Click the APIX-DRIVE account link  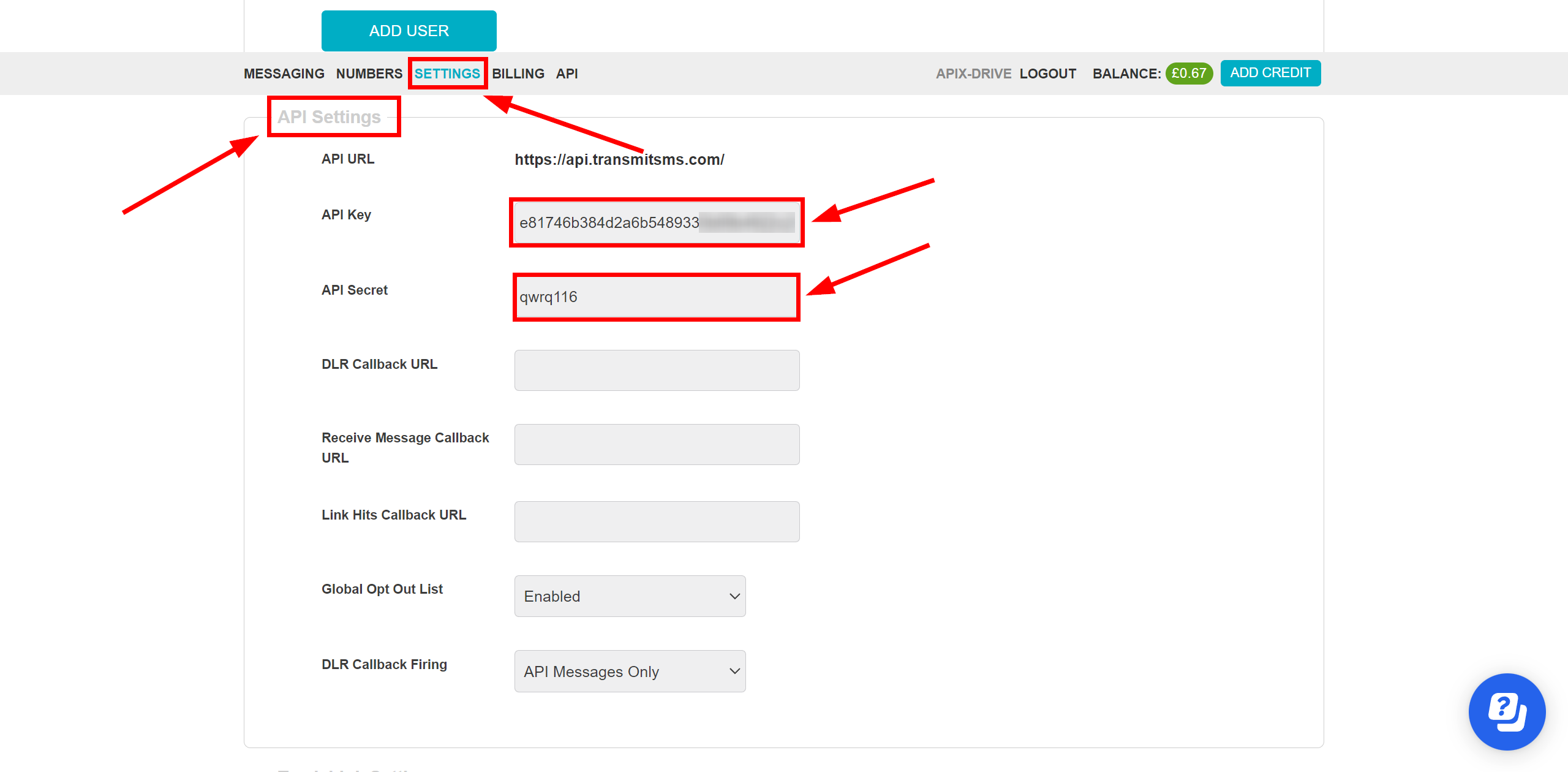pyautogui.click(x=973, y=74)
